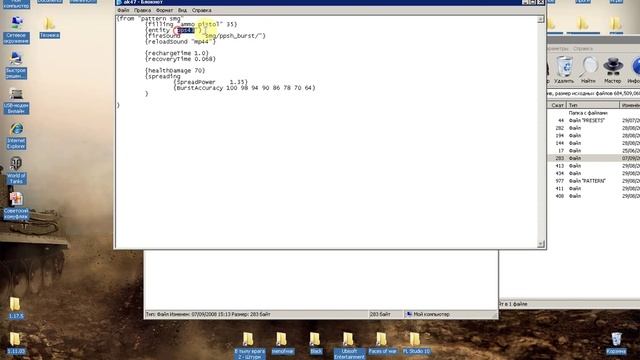Open the 1.17.5 folder on desktop
Screen dimensions: 640x360
[x=16, y=308]
